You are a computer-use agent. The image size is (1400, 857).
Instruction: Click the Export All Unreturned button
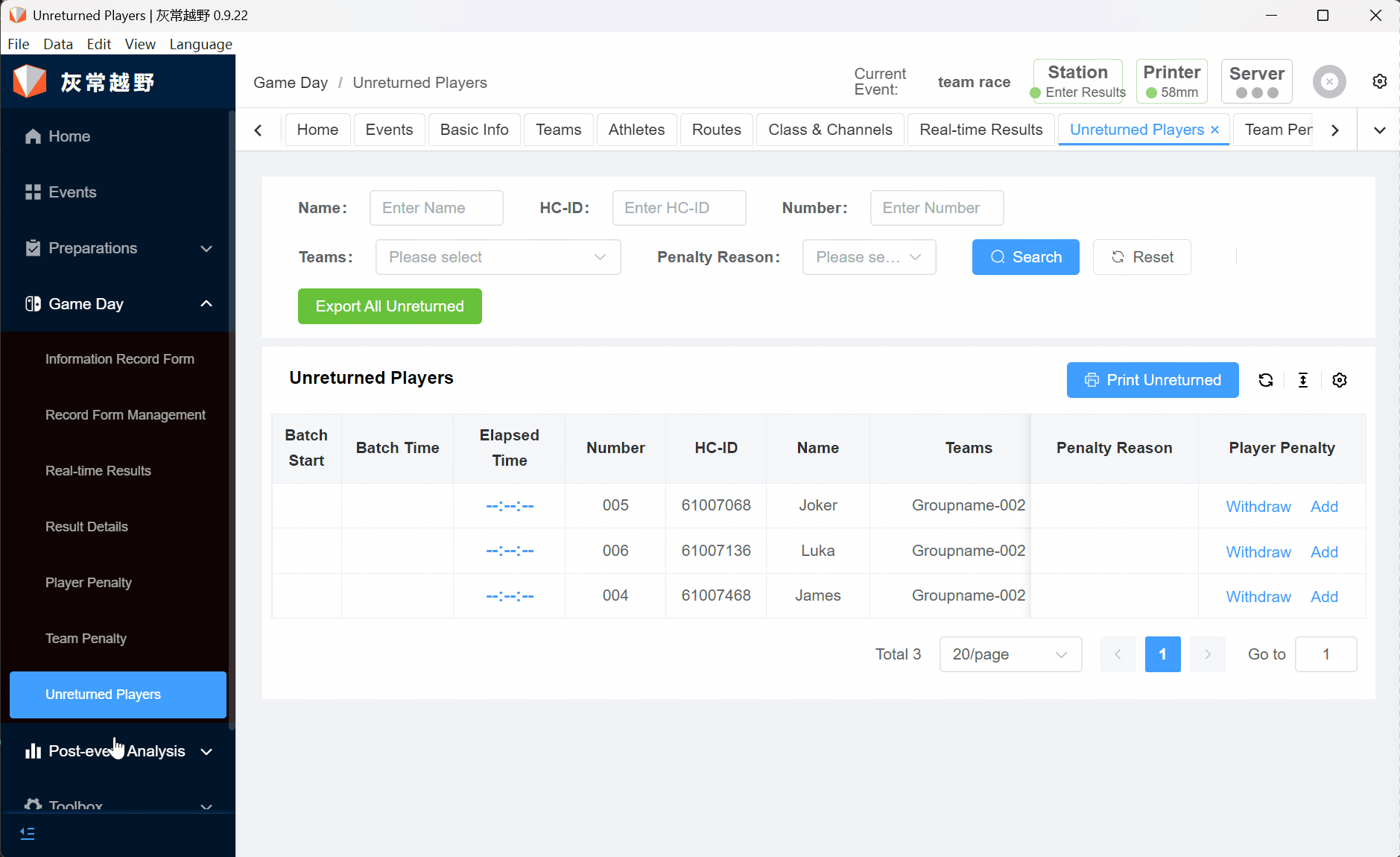(389, 306)
